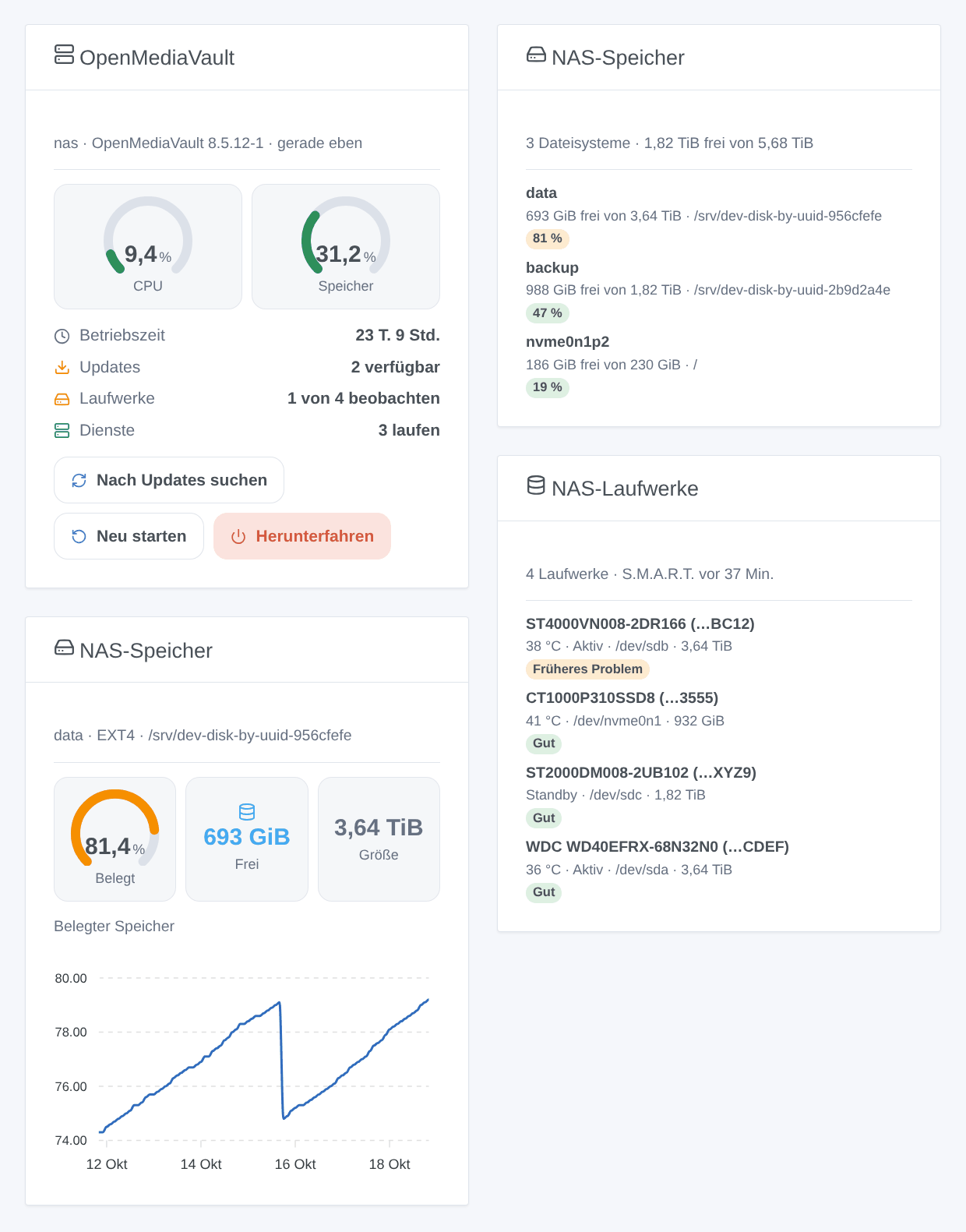Click the 41 °C /dev/nvme0n1 details

[x=626, y=721]
